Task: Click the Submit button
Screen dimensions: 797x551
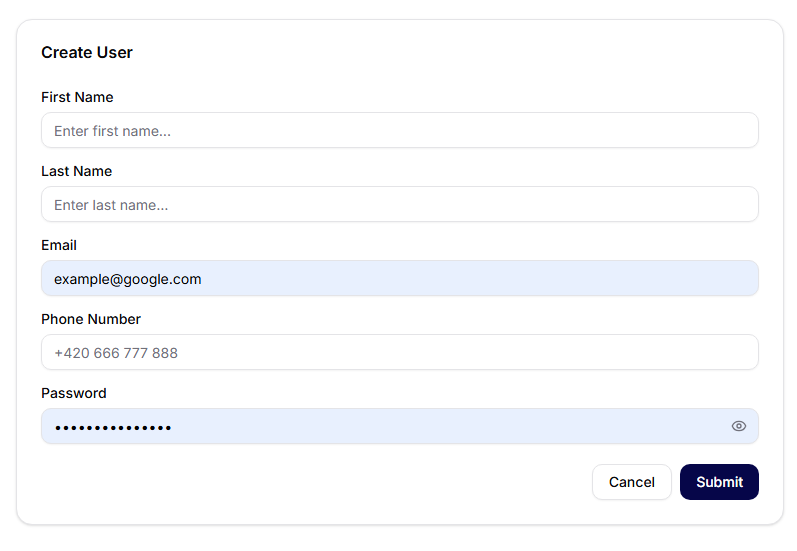Action: [719, 482]
